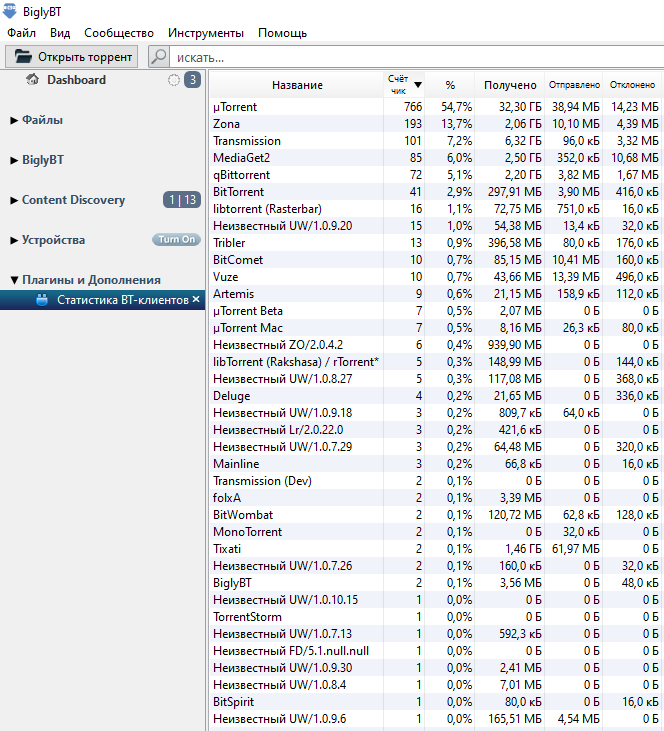Select the MediaGet2 row

click(x=436, y=158)
